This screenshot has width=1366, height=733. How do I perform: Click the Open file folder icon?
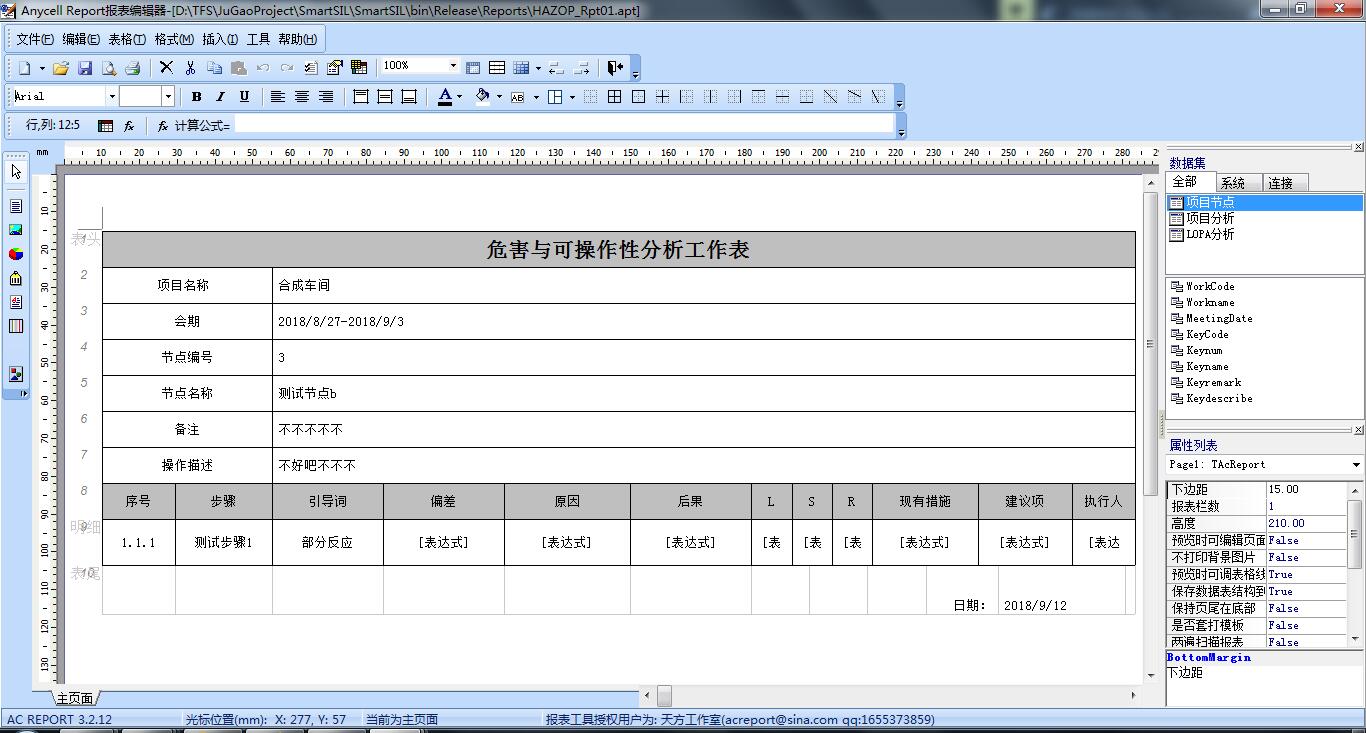point(61,68)
